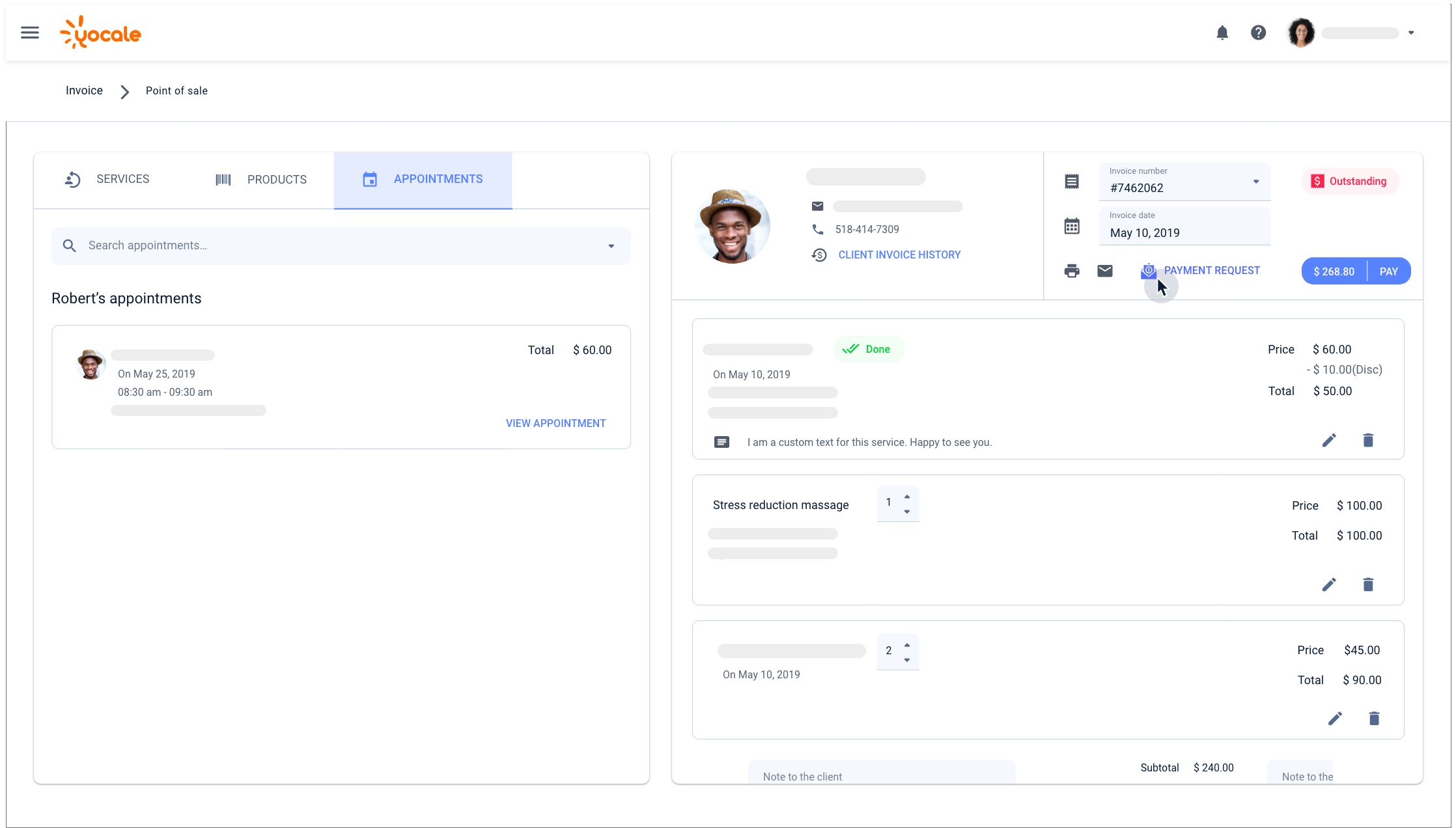
Task: Decrease the quantity of the $45.00 item
Action: pos(907,660)
